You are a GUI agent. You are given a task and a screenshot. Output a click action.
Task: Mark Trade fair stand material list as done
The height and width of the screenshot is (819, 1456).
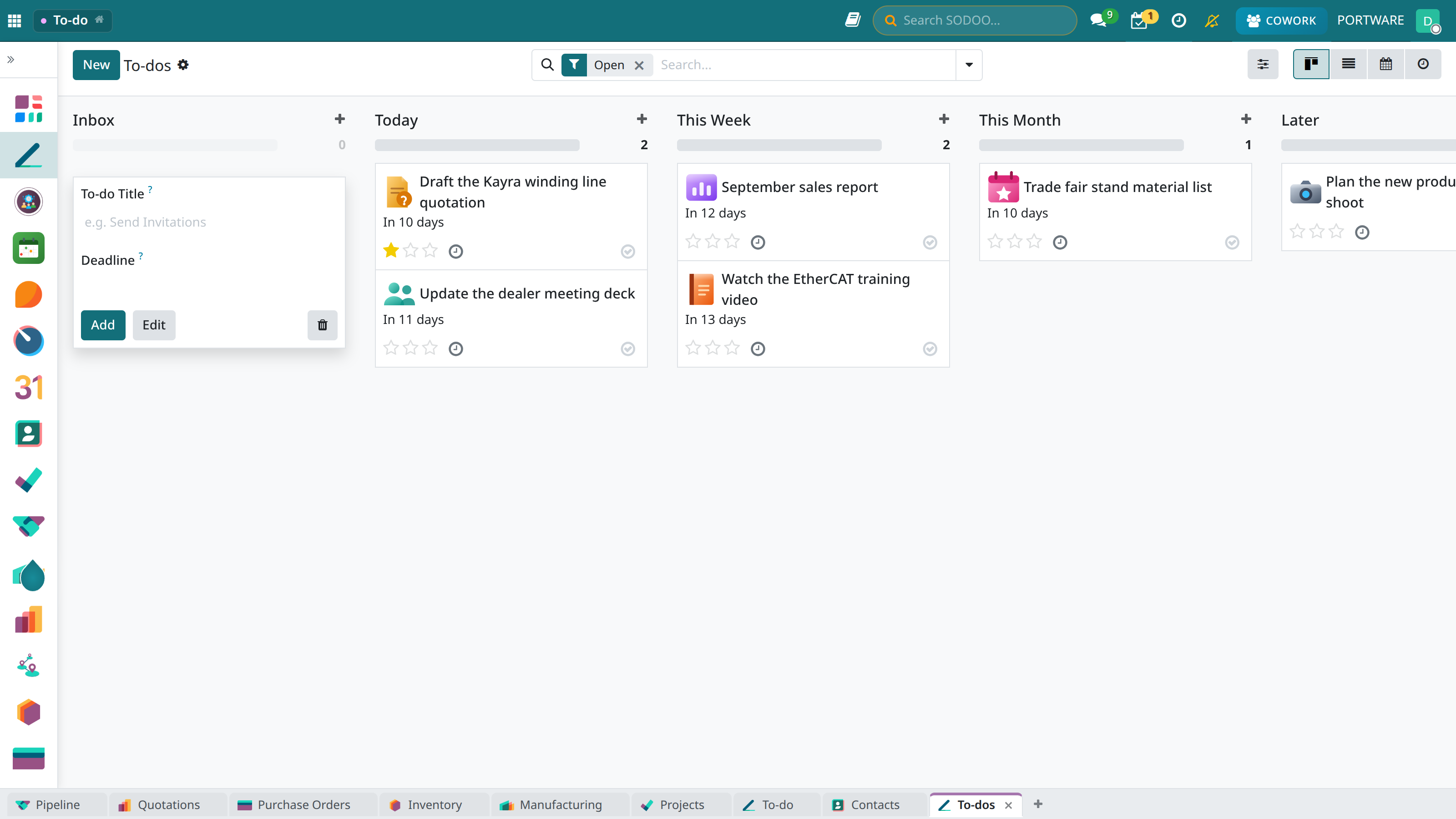point(1232,243)
